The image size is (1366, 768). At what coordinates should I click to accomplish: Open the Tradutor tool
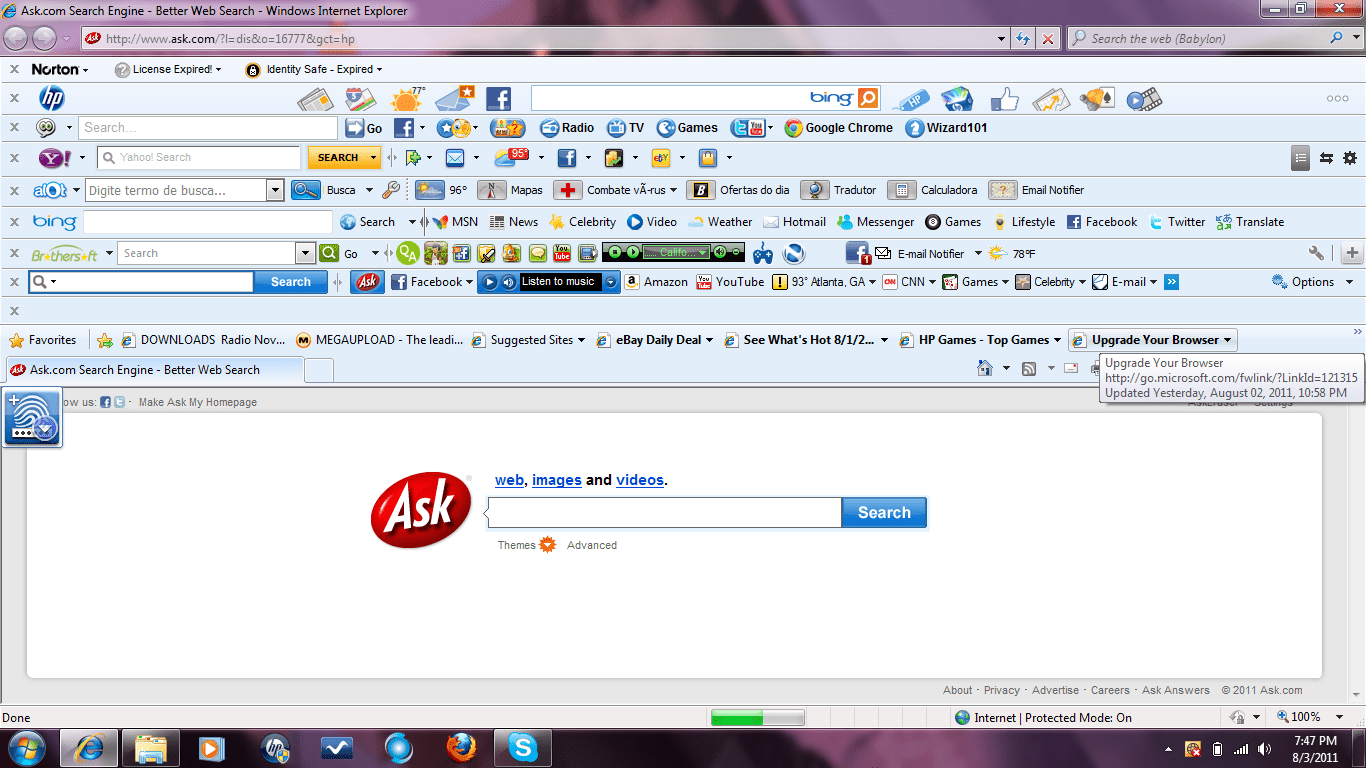point(838,190)
